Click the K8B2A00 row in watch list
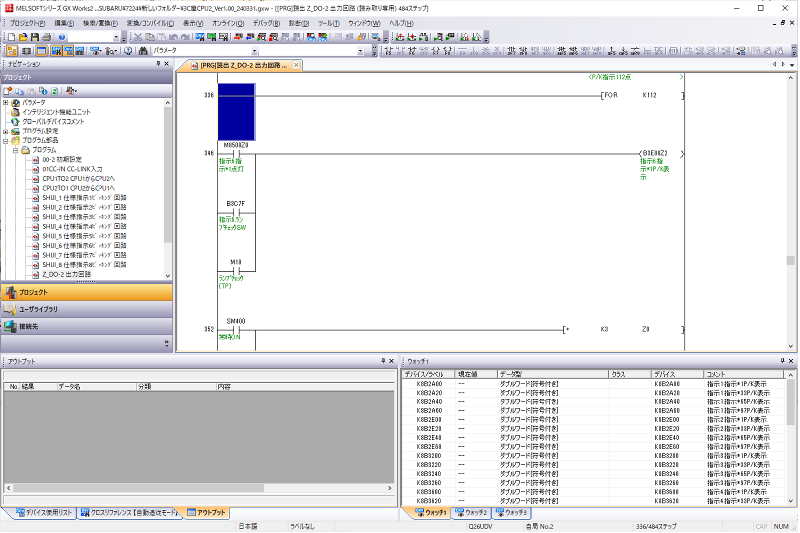Viewport: 800px width, 533px height. 428,383
